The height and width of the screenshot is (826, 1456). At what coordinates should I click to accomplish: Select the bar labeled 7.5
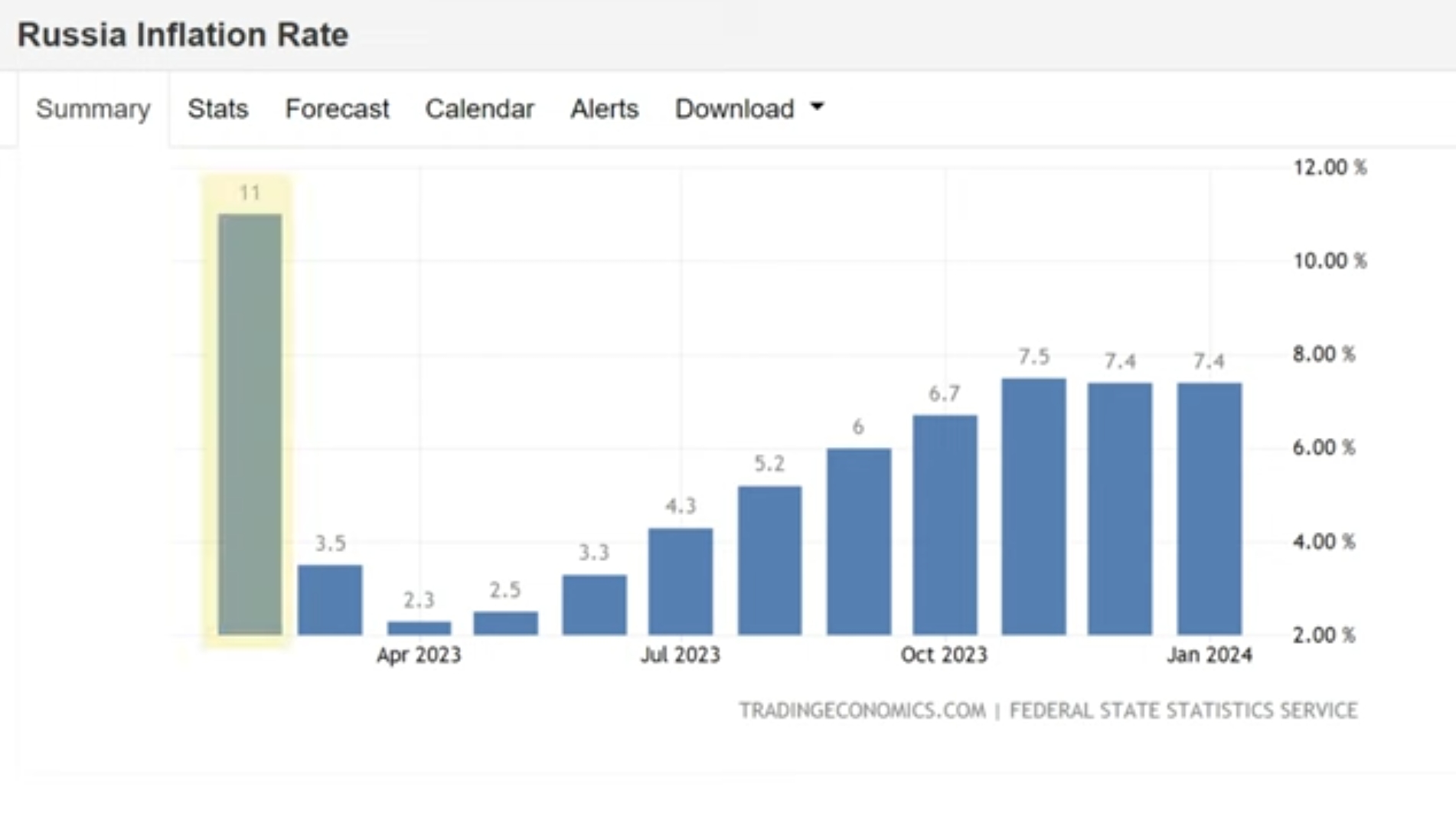[1033, 506]
